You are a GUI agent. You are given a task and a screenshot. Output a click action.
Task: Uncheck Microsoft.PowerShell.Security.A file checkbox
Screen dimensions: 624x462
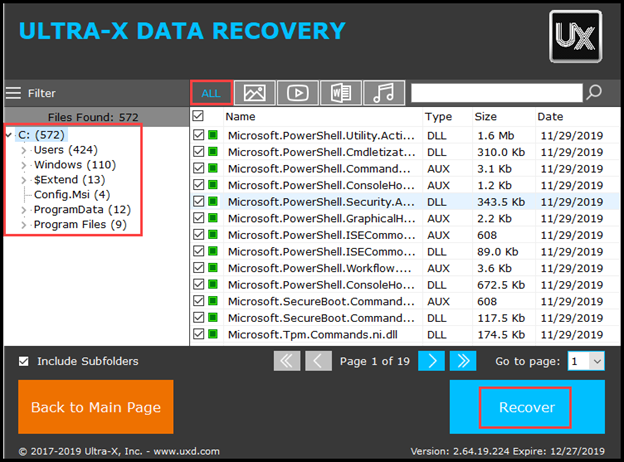tap(199, 201)
